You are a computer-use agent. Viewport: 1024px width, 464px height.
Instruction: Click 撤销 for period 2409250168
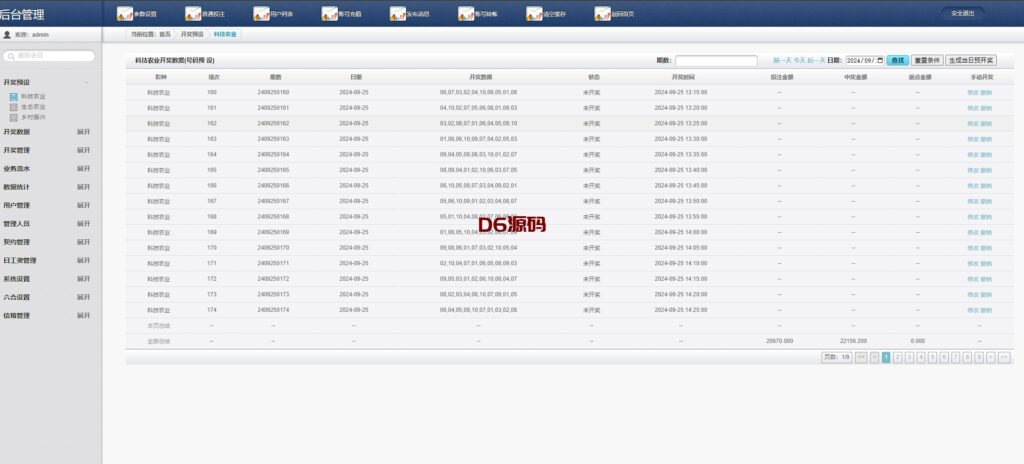(986, 217)
